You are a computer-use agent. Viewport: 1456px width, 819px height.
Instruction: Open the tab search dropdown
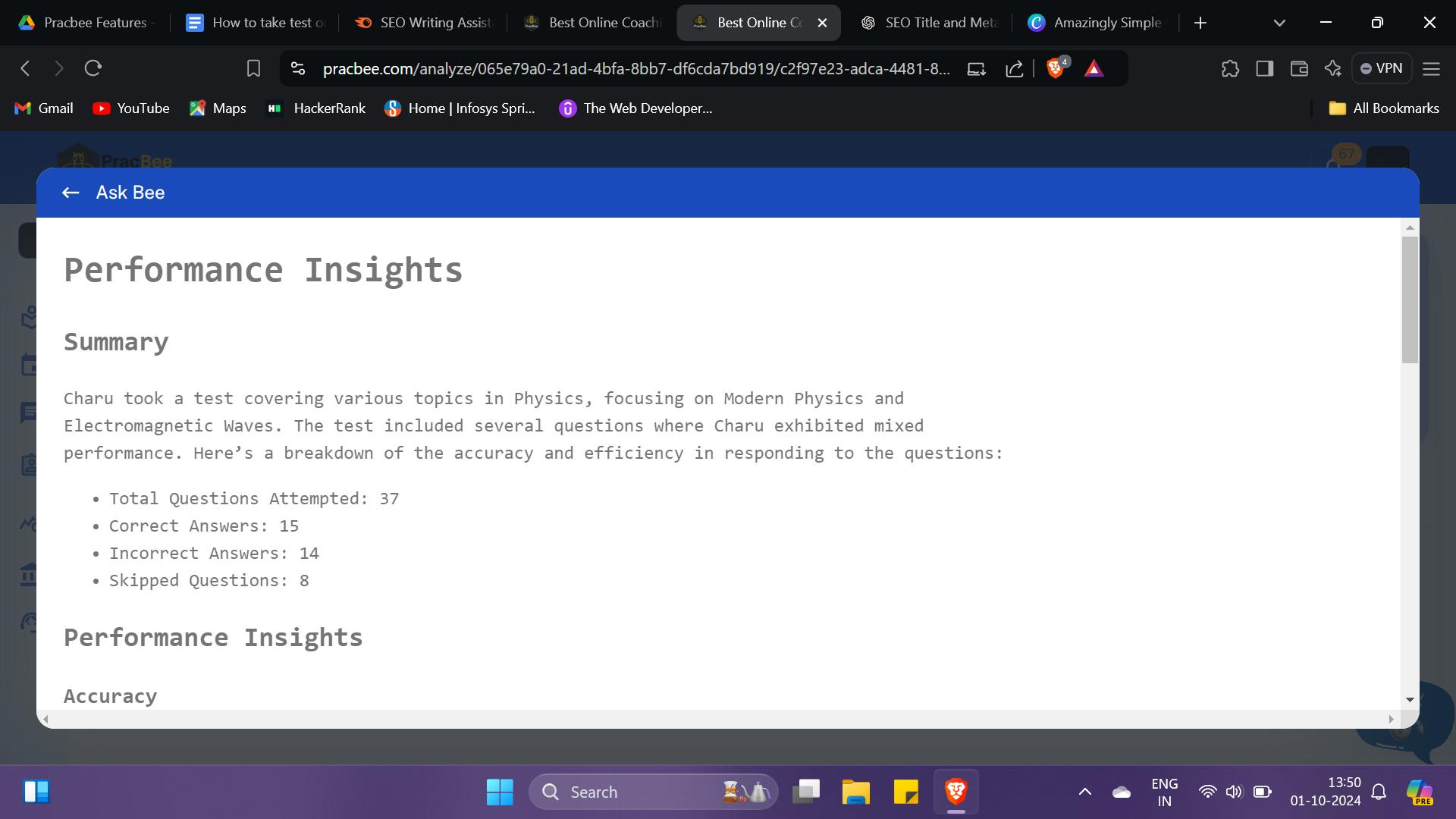click(1279, 23)
